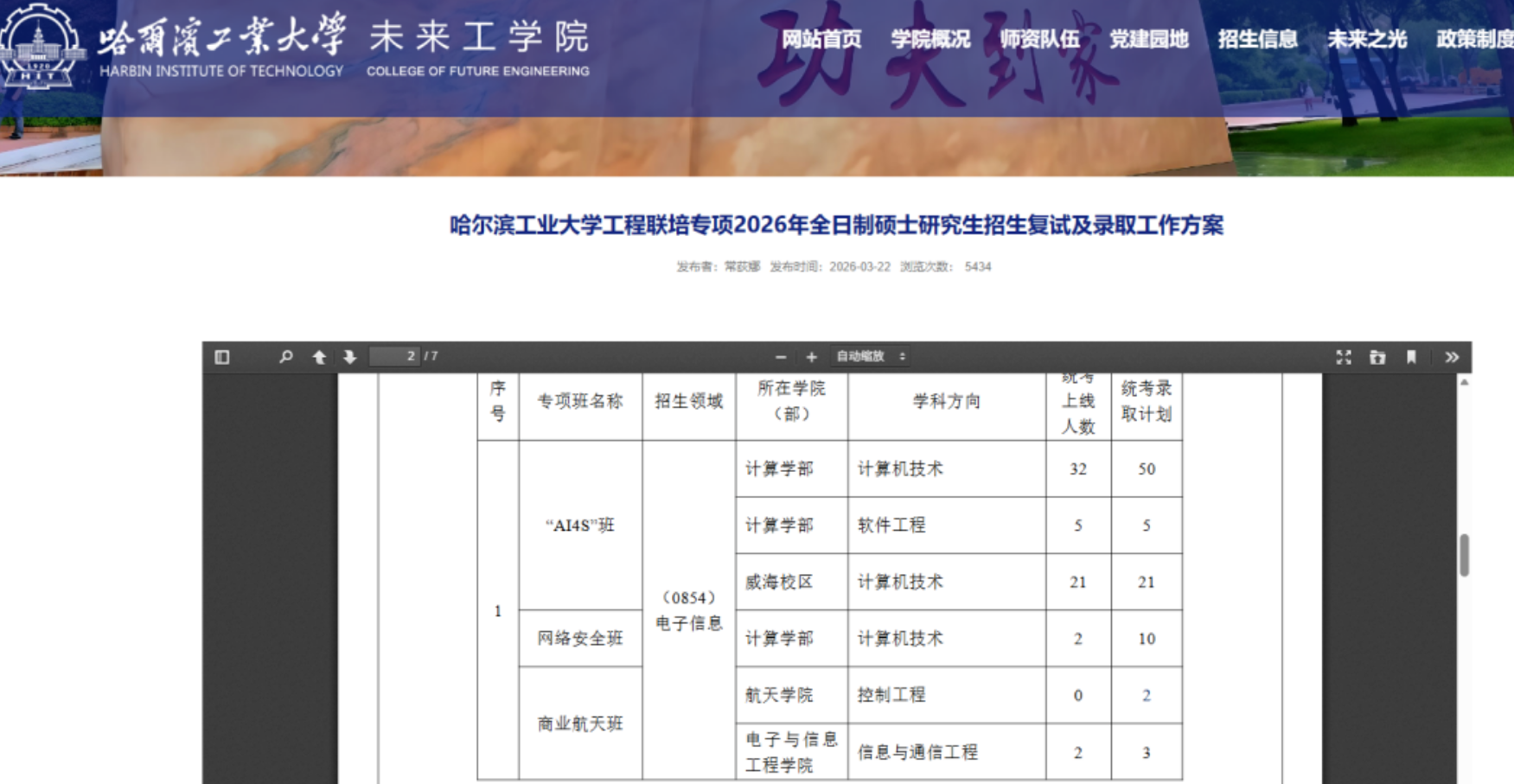Click the PDF vertical scrollbar thumb

(1464, 555)
